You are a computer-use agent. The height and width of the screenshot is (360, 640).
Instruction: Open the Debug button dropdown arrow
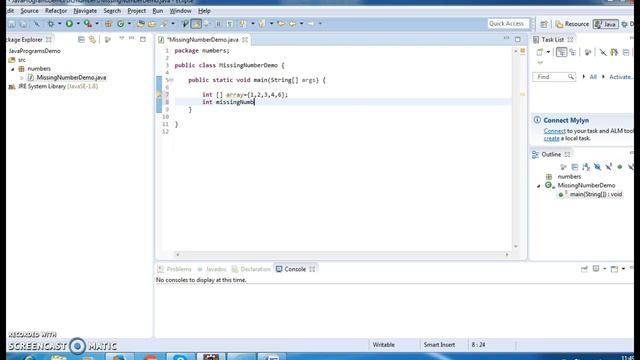pyautogui.click(x=59, y=24)
